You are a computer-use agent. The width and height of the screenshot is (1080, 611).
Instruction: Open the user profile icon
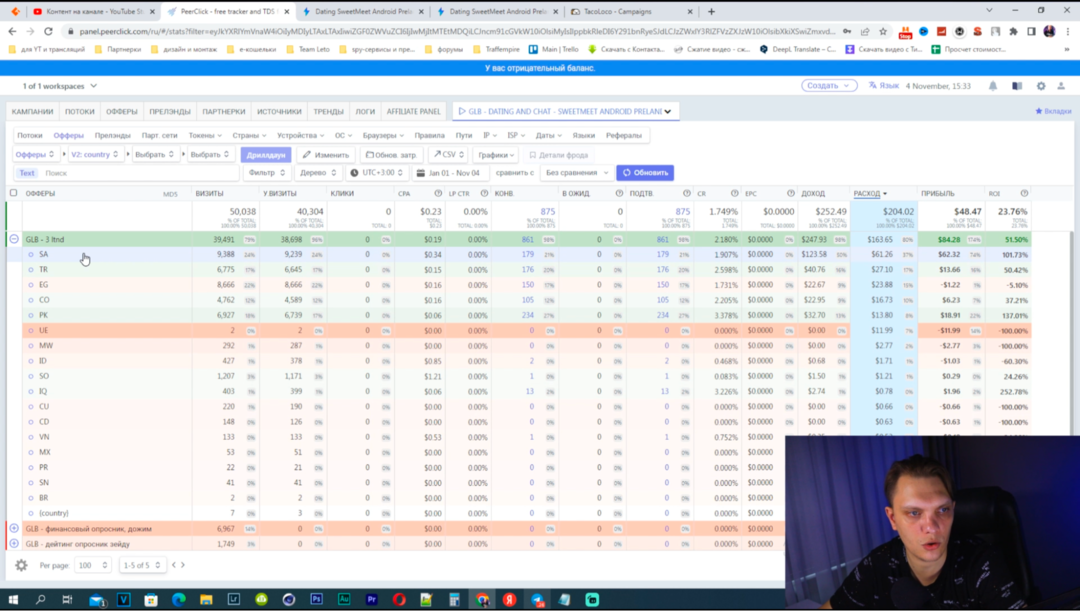[x=1063, y=86]
